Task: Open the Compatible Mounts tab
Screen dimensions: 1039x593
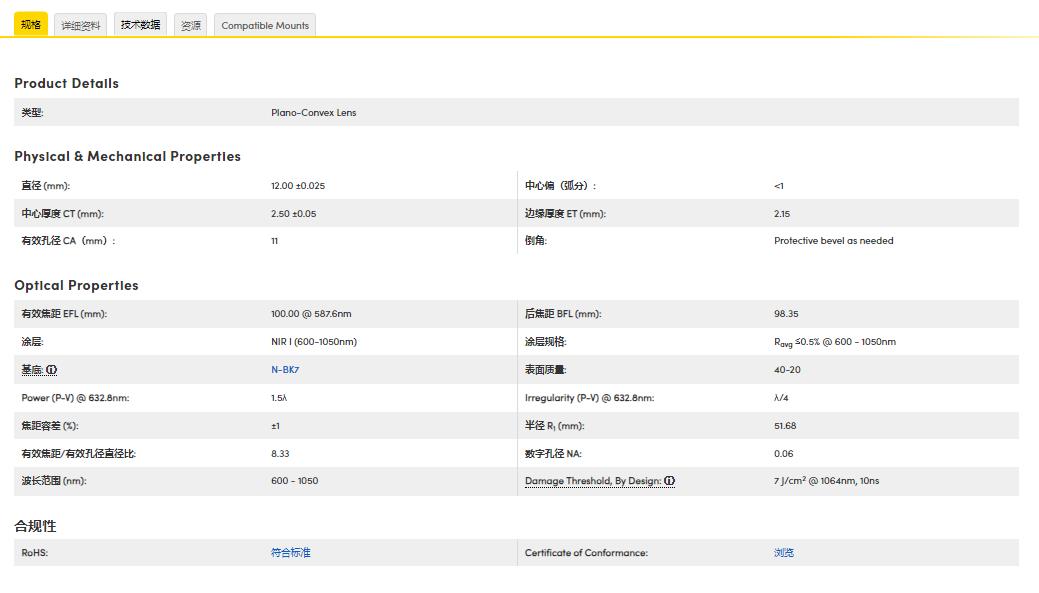Action: 265,26
